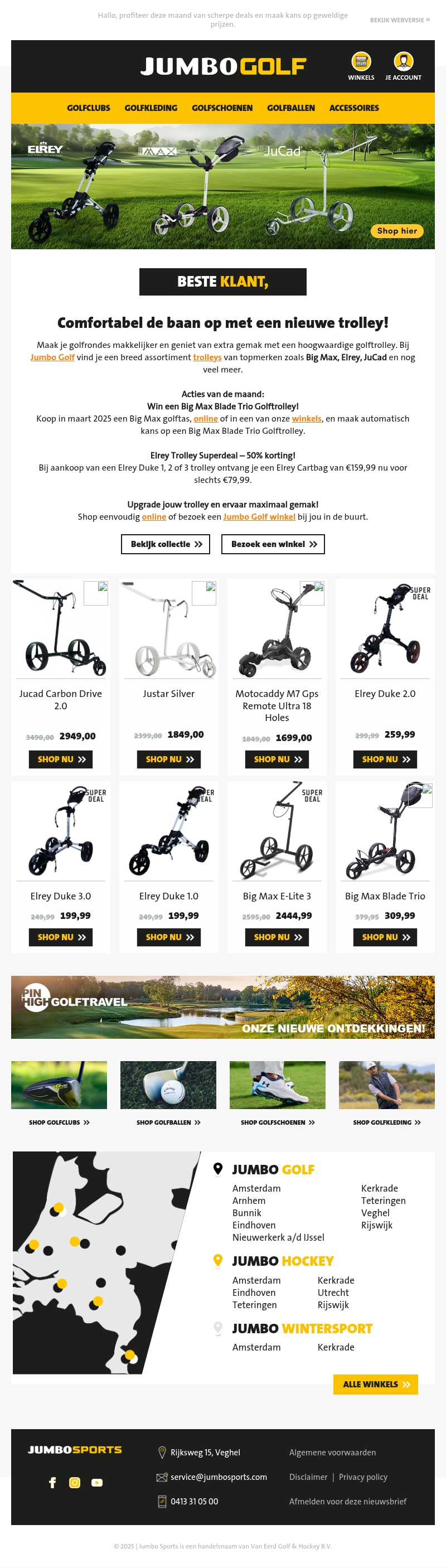446x1568 pixels.
Task: Open the Facebook icon in footer
Action: tap(52, 1482)
